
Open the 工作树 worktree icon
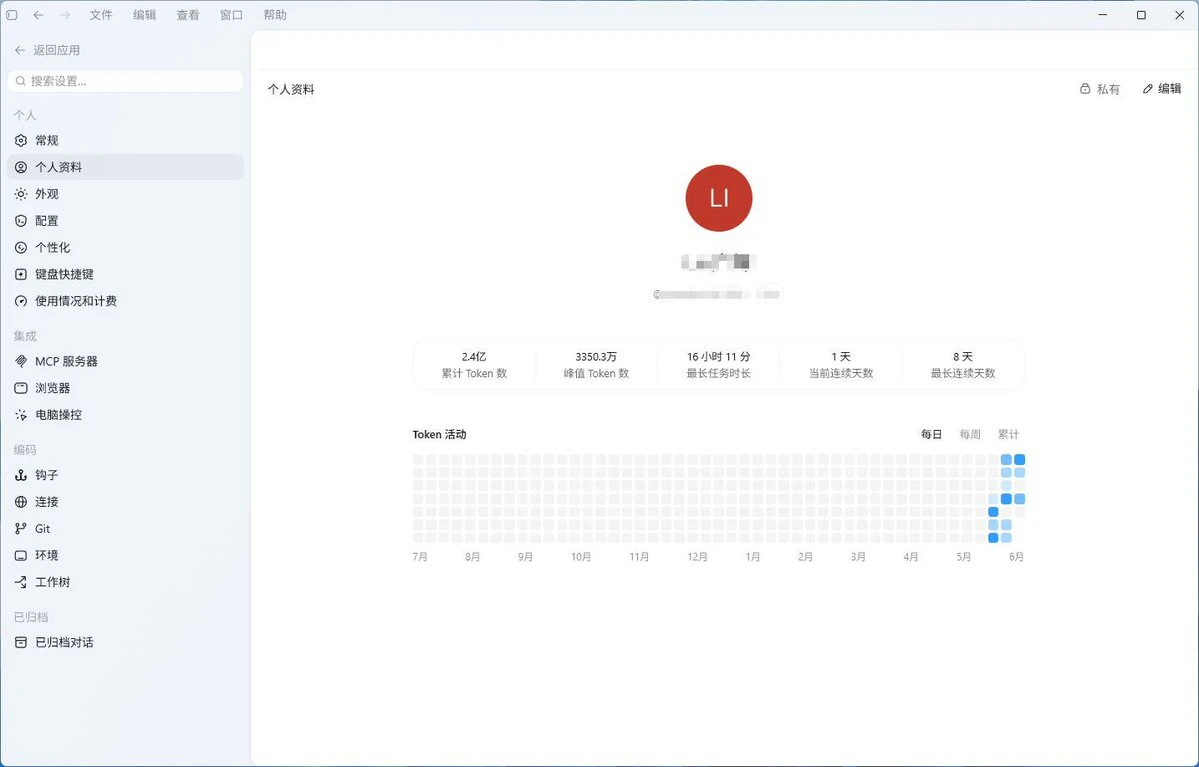click(21, 582)
